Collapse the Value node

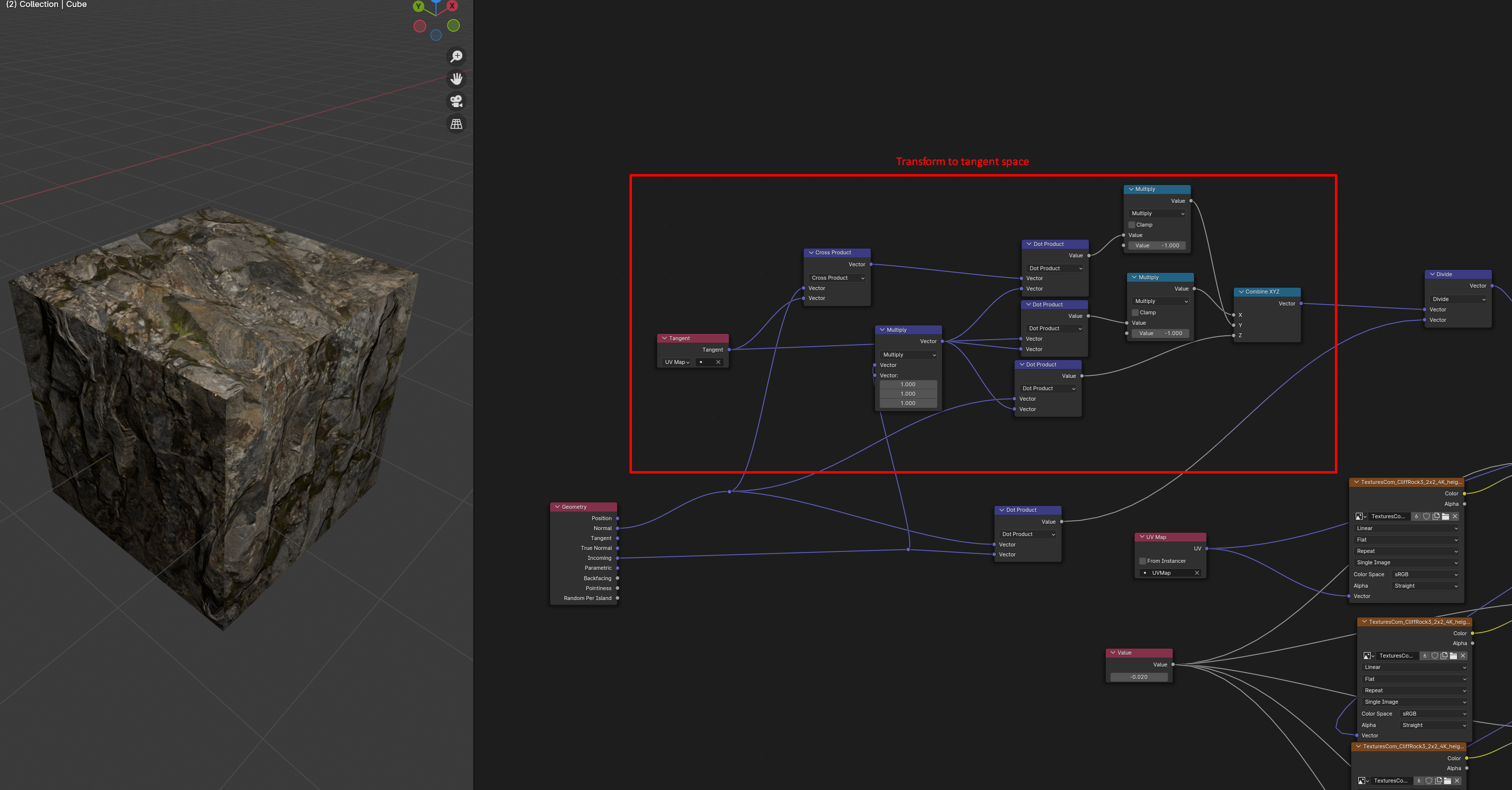click(1113, 653)
